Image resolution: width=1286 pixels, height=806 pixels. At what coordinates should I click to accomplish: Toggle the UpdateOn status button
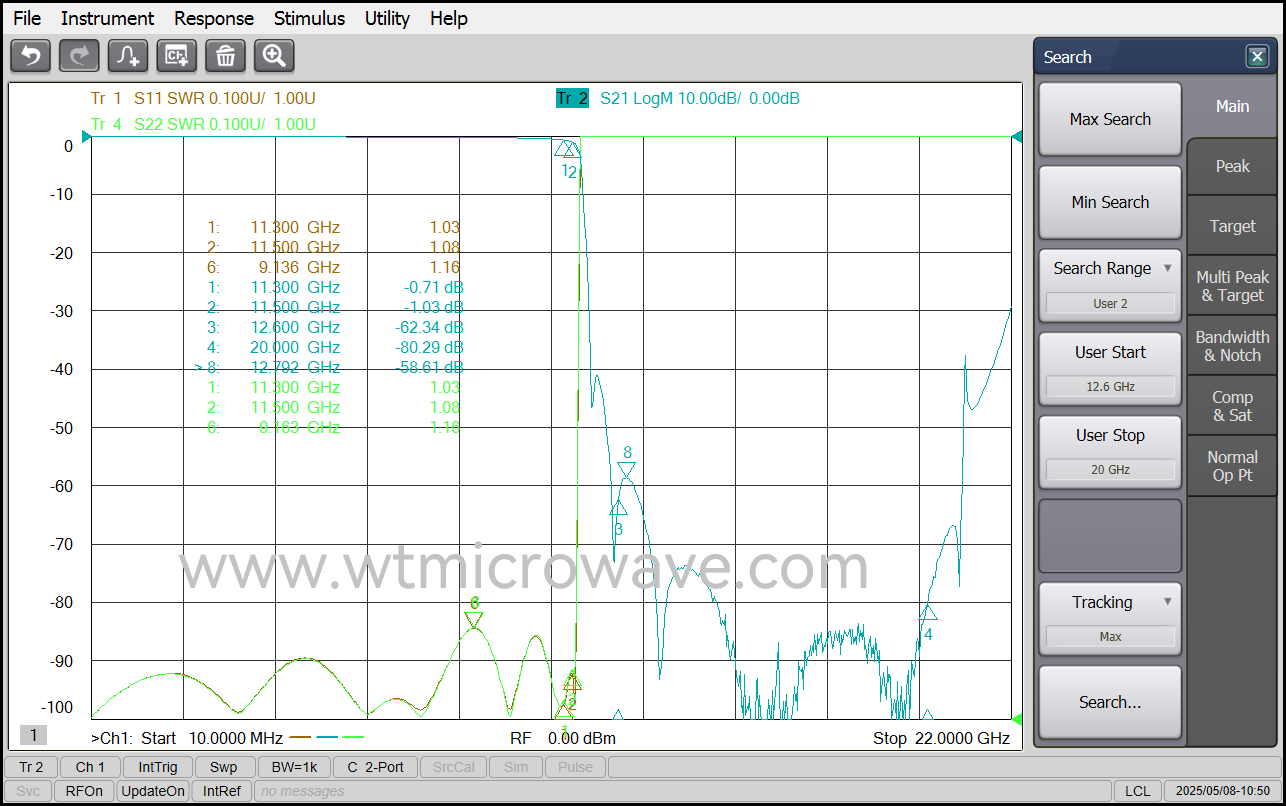click(153, 791)
